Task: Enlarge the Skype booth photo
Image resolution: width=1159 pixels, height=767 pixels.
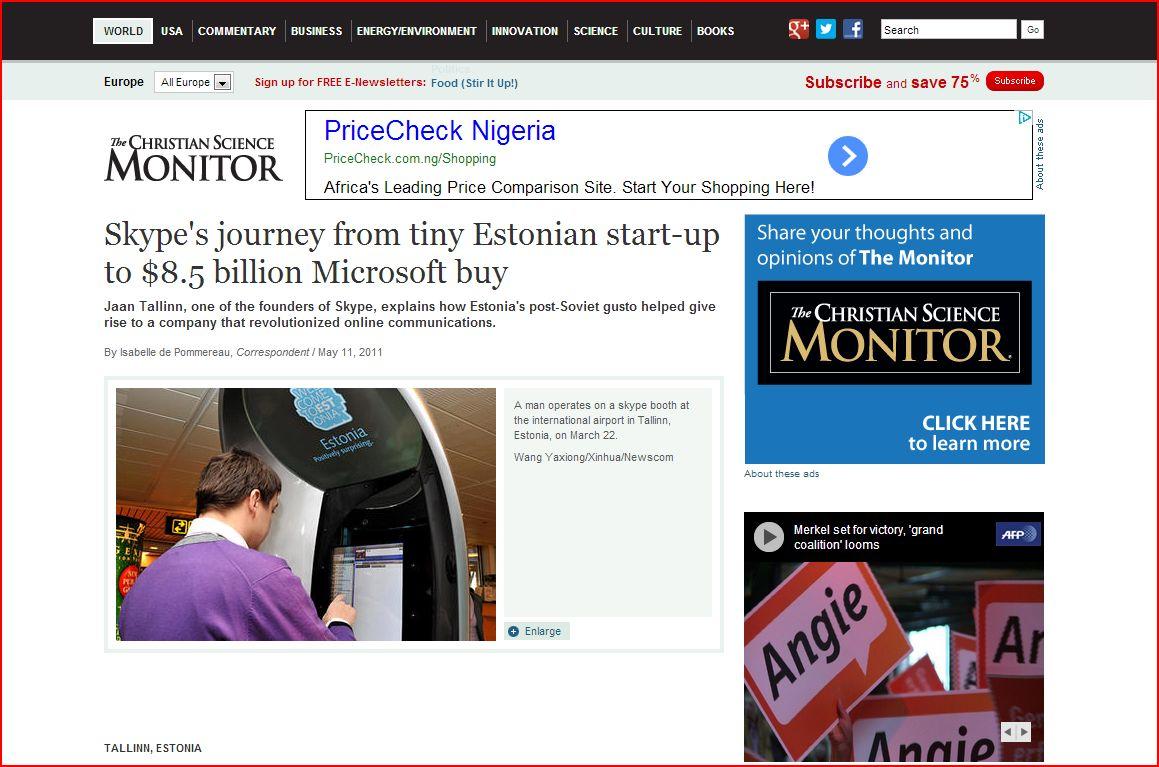Action: coord(537,631)
